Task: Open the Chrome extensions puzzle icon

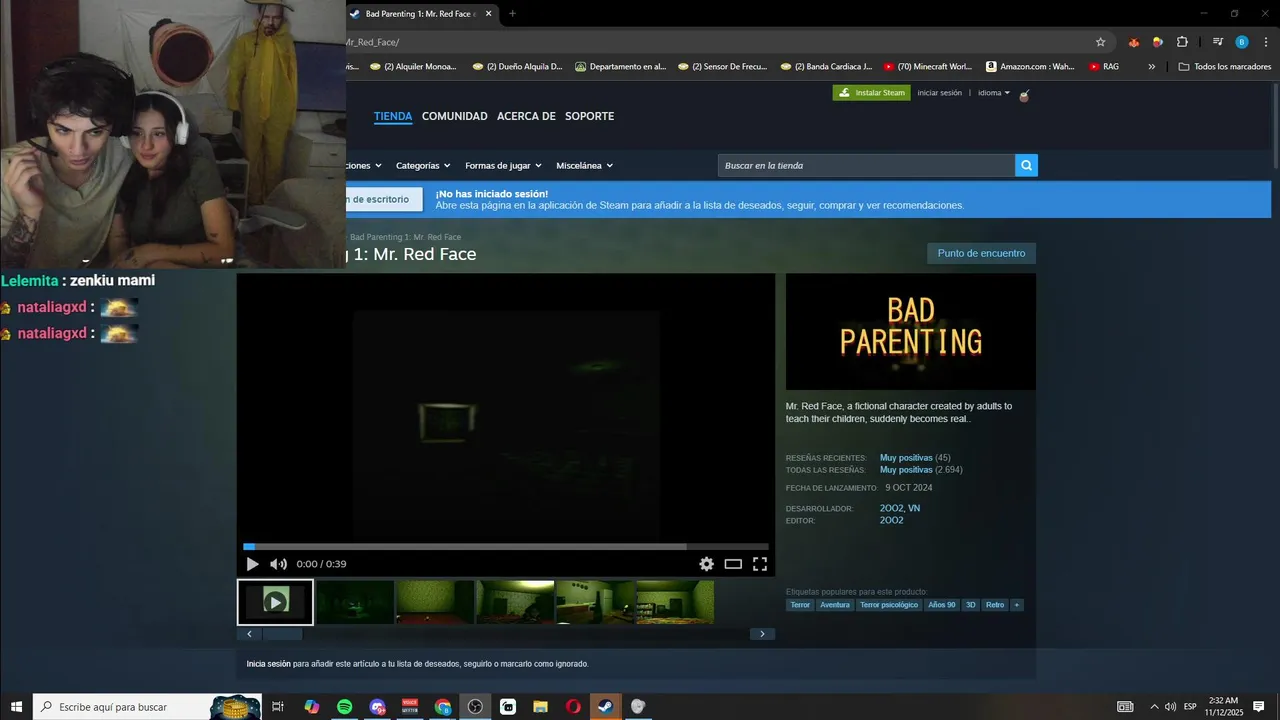Action: coord(1182,42)
